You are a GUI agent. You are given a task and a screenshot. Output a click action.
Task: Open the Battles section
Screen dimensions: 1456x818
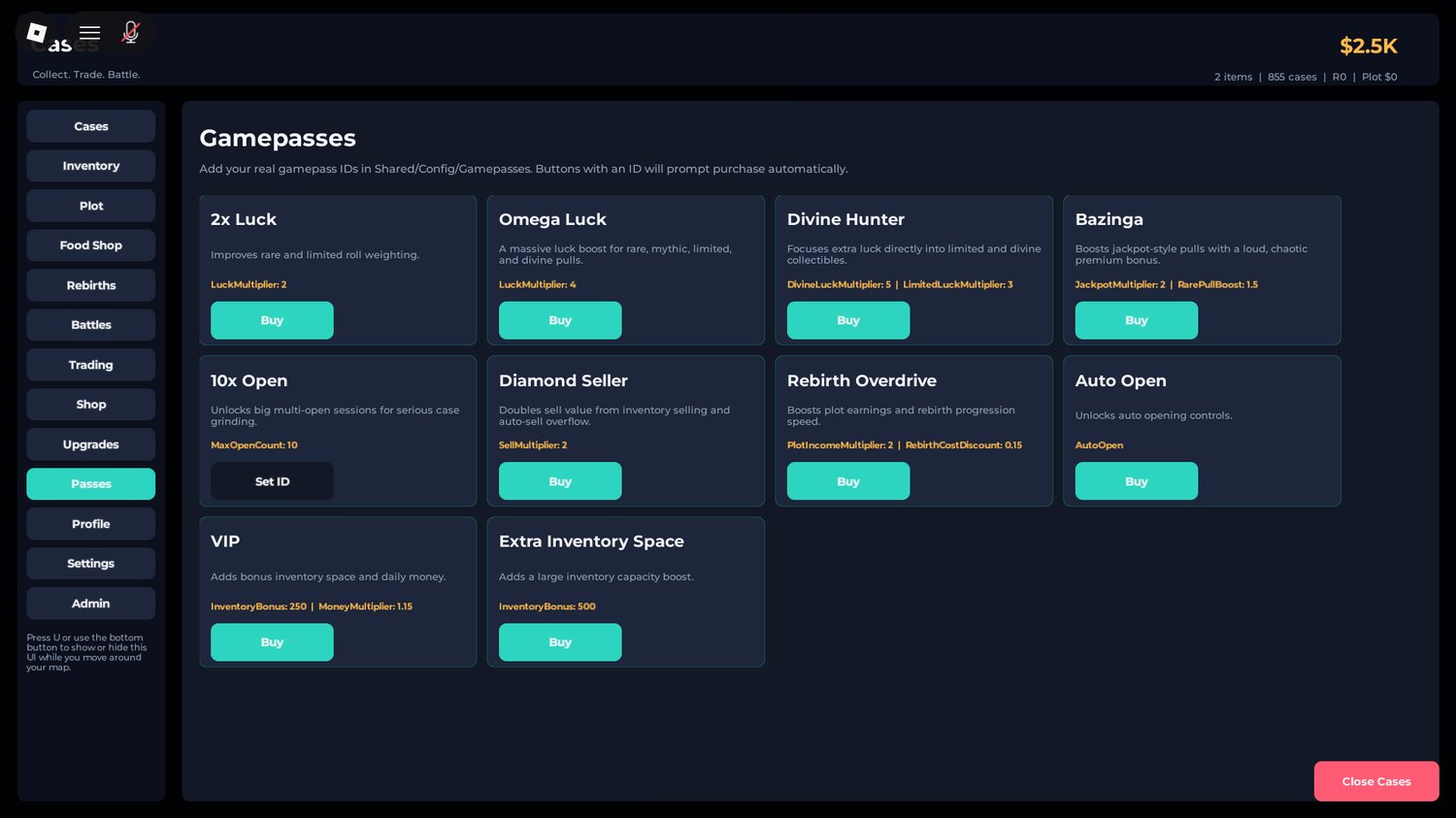point(91,325)
